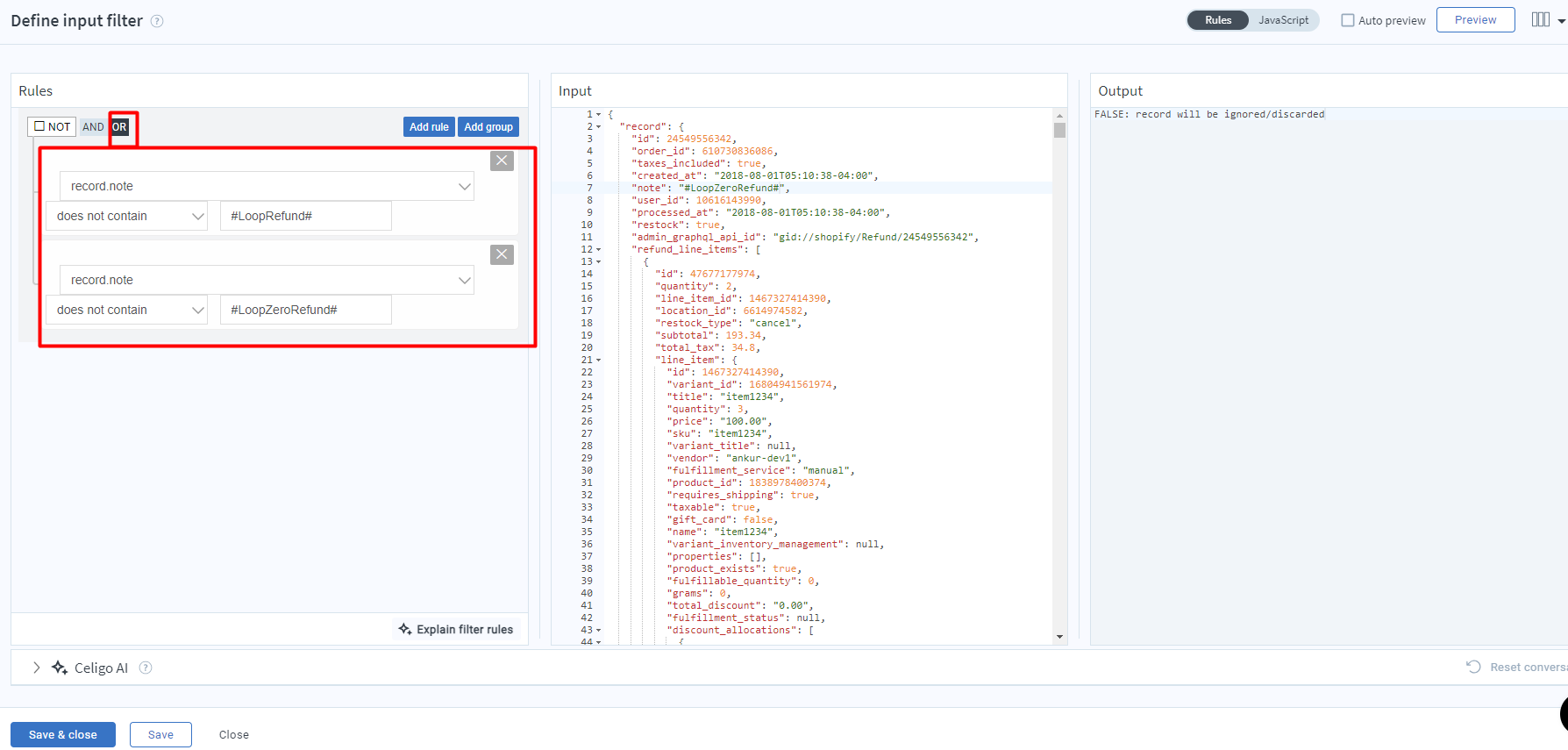Click Save & close button
The image size is (1568, 750).
click(x=63, y=735)
